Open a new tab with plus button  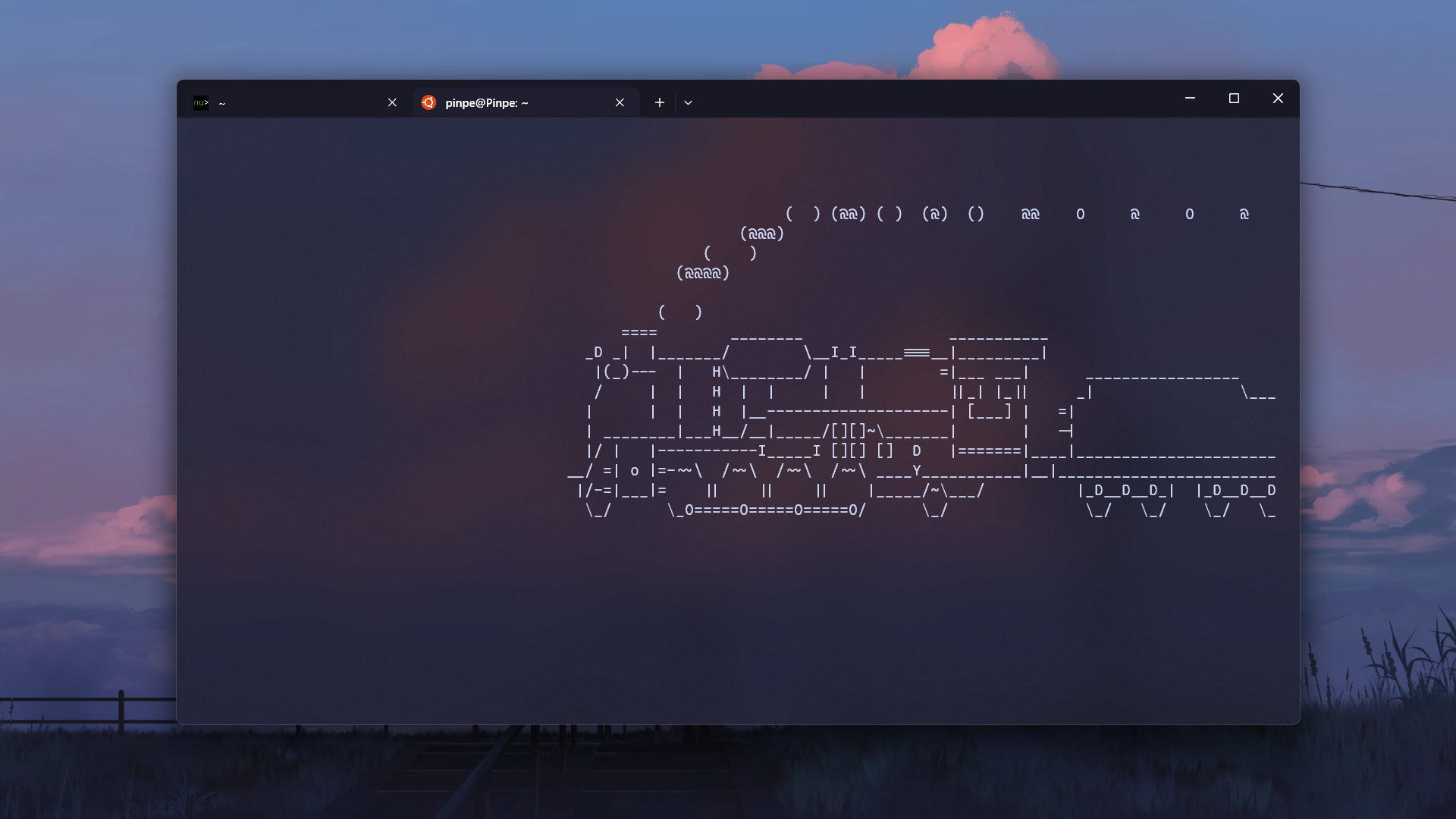(x=660, y=102)
